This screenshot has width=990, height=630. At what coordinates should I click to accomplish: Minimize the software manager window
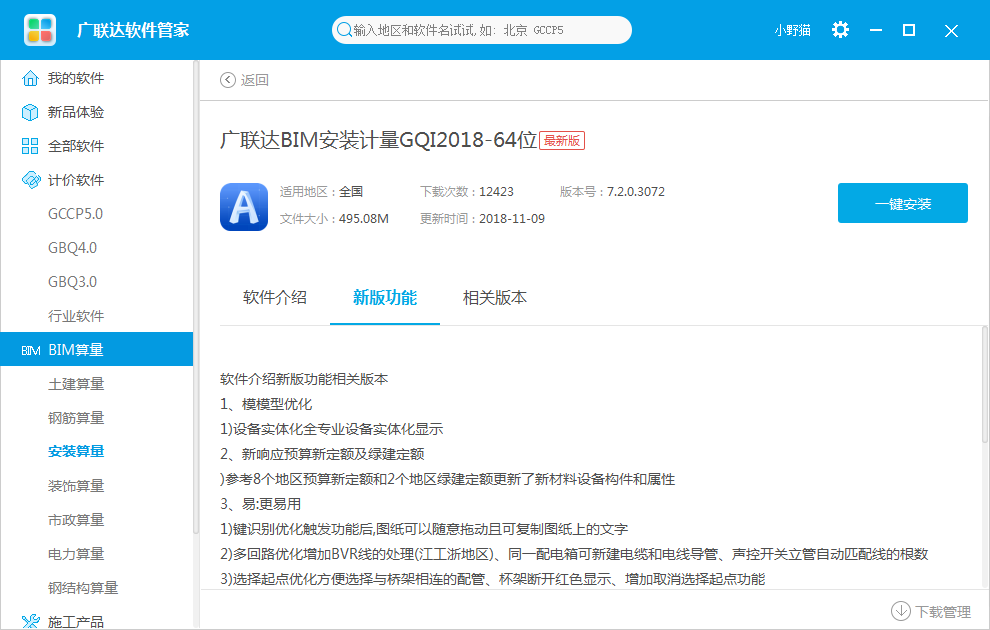tap(876, 30)
